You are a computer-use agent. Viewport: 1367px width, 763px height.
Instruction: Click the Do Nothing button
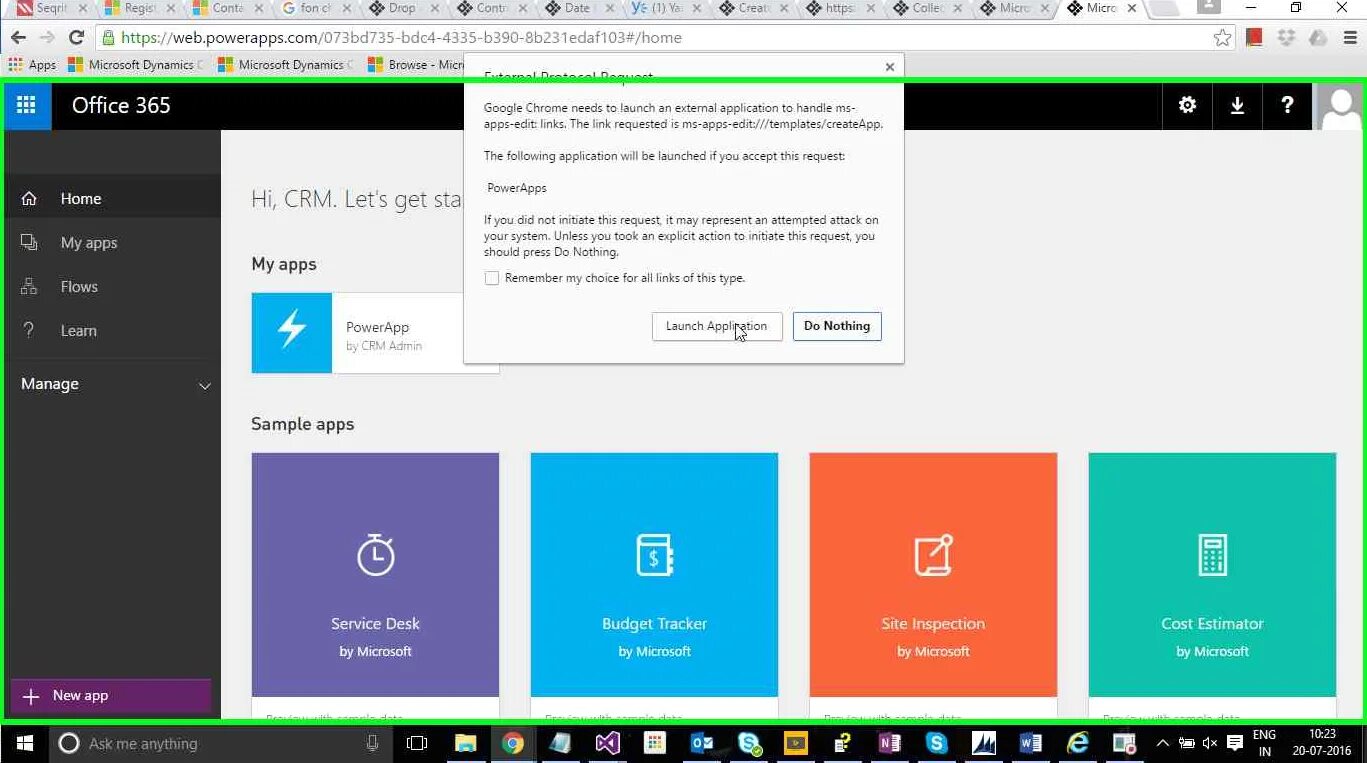(837, 326)
